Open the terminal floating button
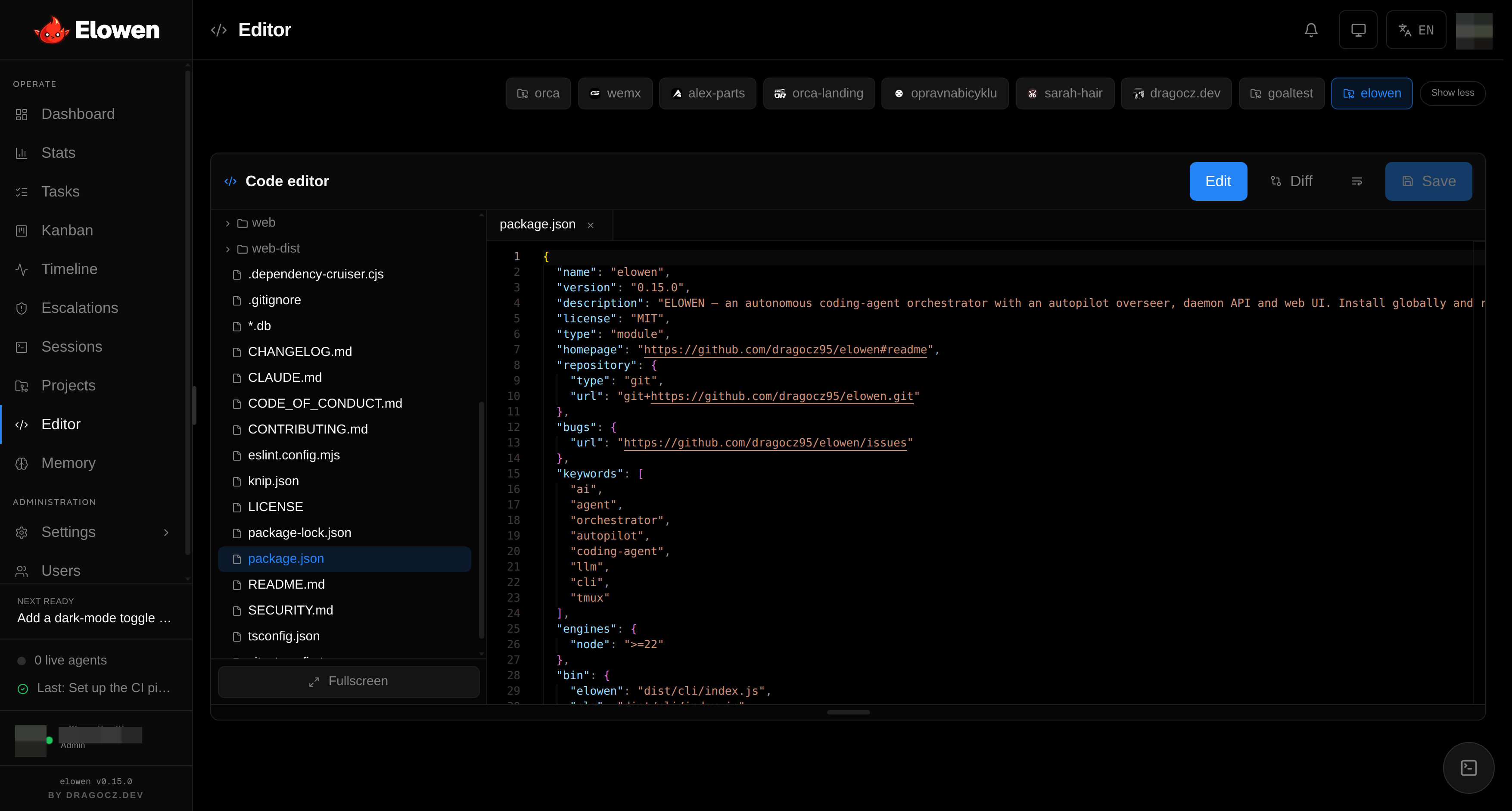Viewport: 1512px width, 811px height. tap(1468, 767)
